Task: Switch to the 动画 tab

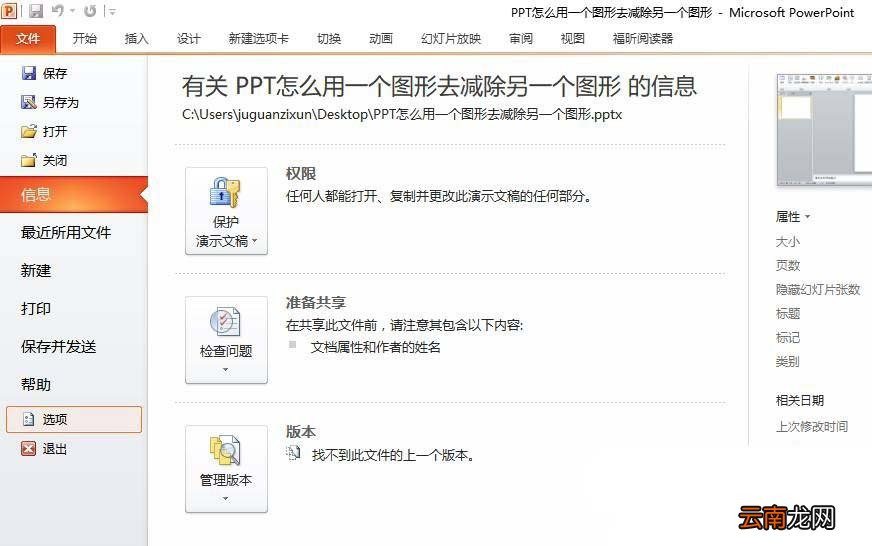Action: [381, 38]
